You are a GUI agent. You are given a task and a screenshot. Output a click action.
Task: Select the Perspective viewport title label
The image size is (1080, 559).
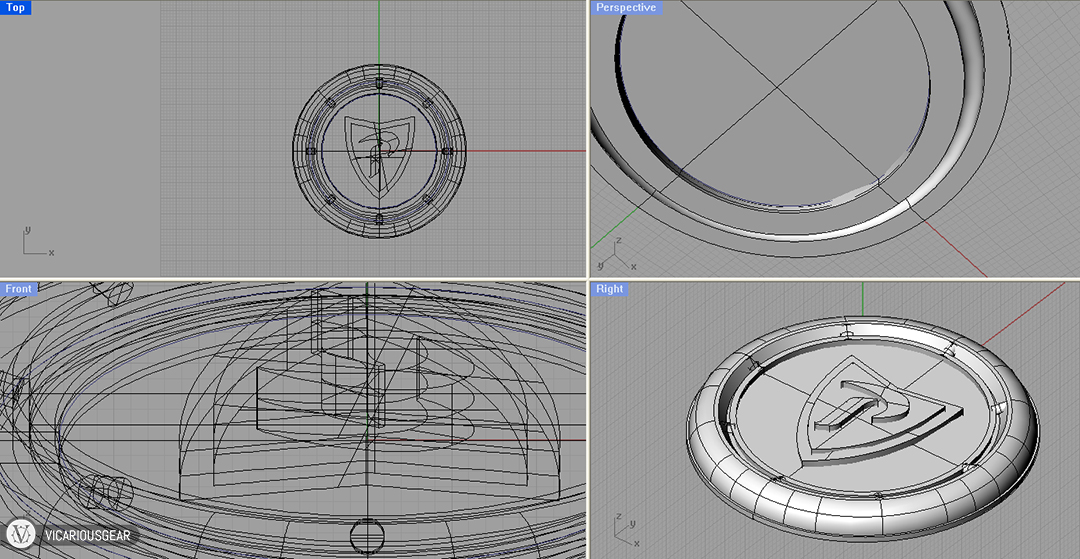(625, 8)
